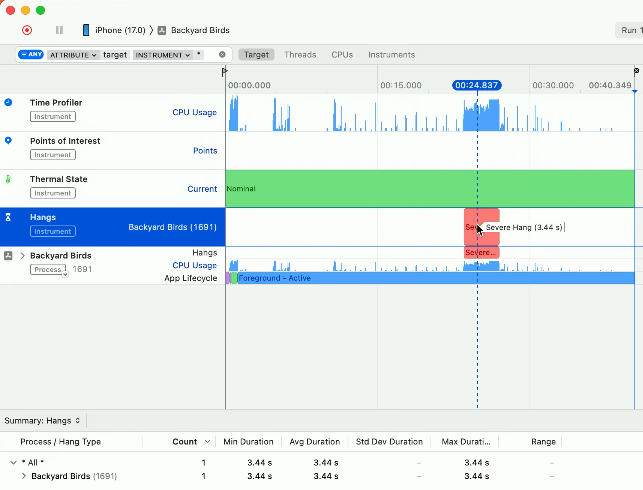The width and height of the screenshot is (643, 490).
Task: Select the iPhone (17.0) device icon
Action: pos(86,30)
